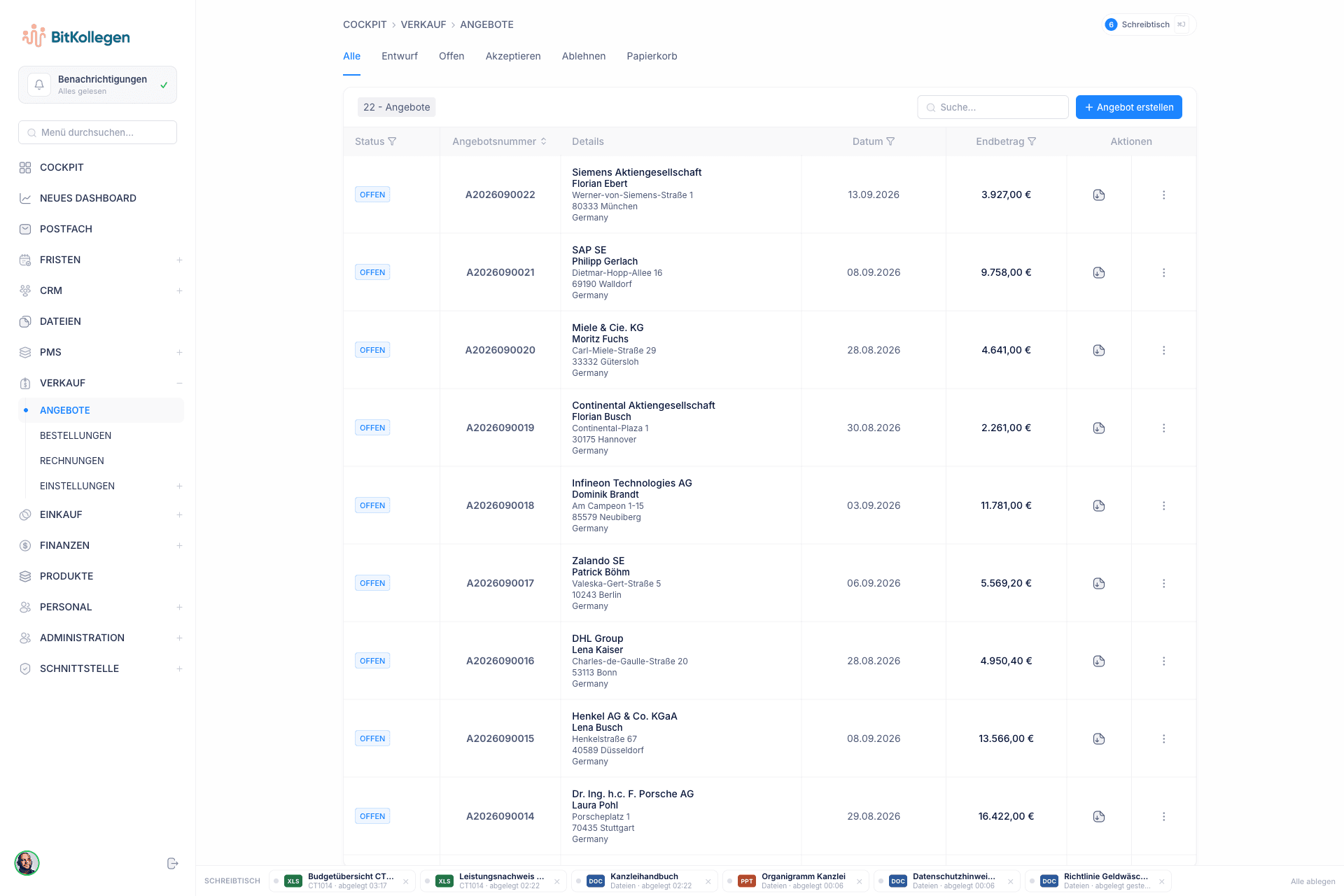Go to VERKAUF breadcrumb
Screen dimensions: 1344x896
pos(423,24)
